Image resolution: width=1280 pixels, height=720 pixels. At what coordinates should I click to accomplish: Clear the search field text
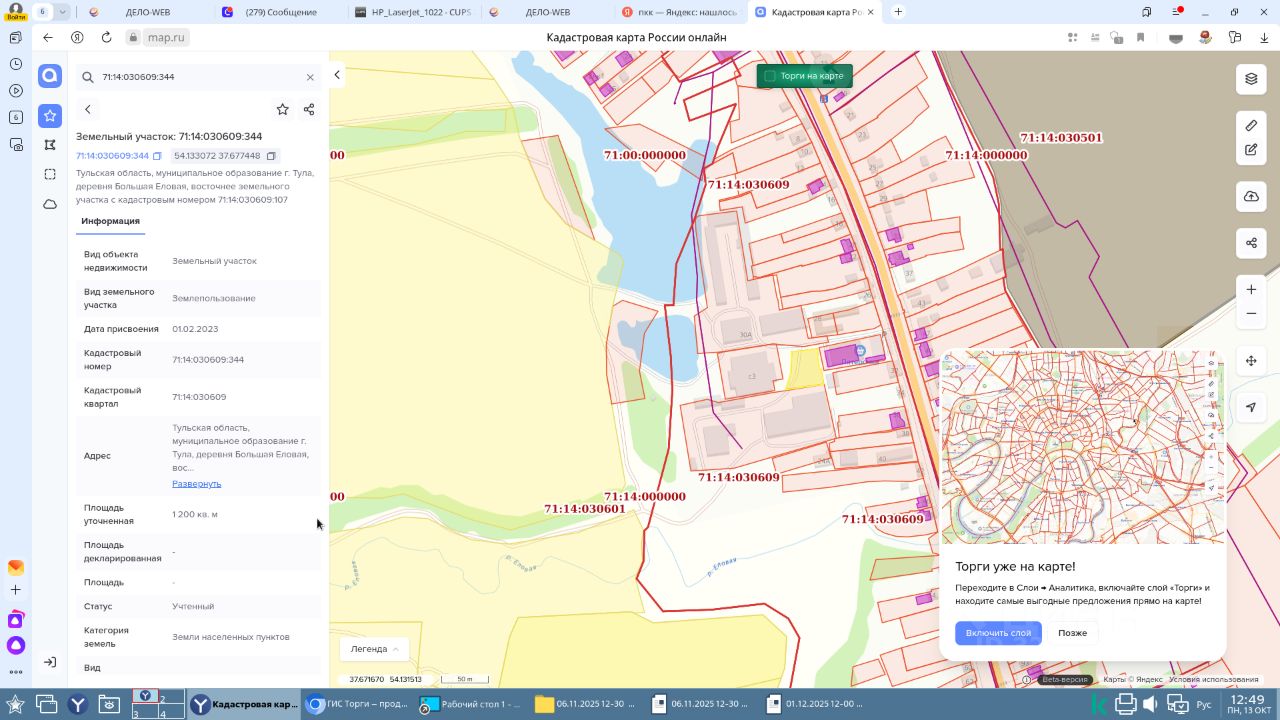(310, 77)
